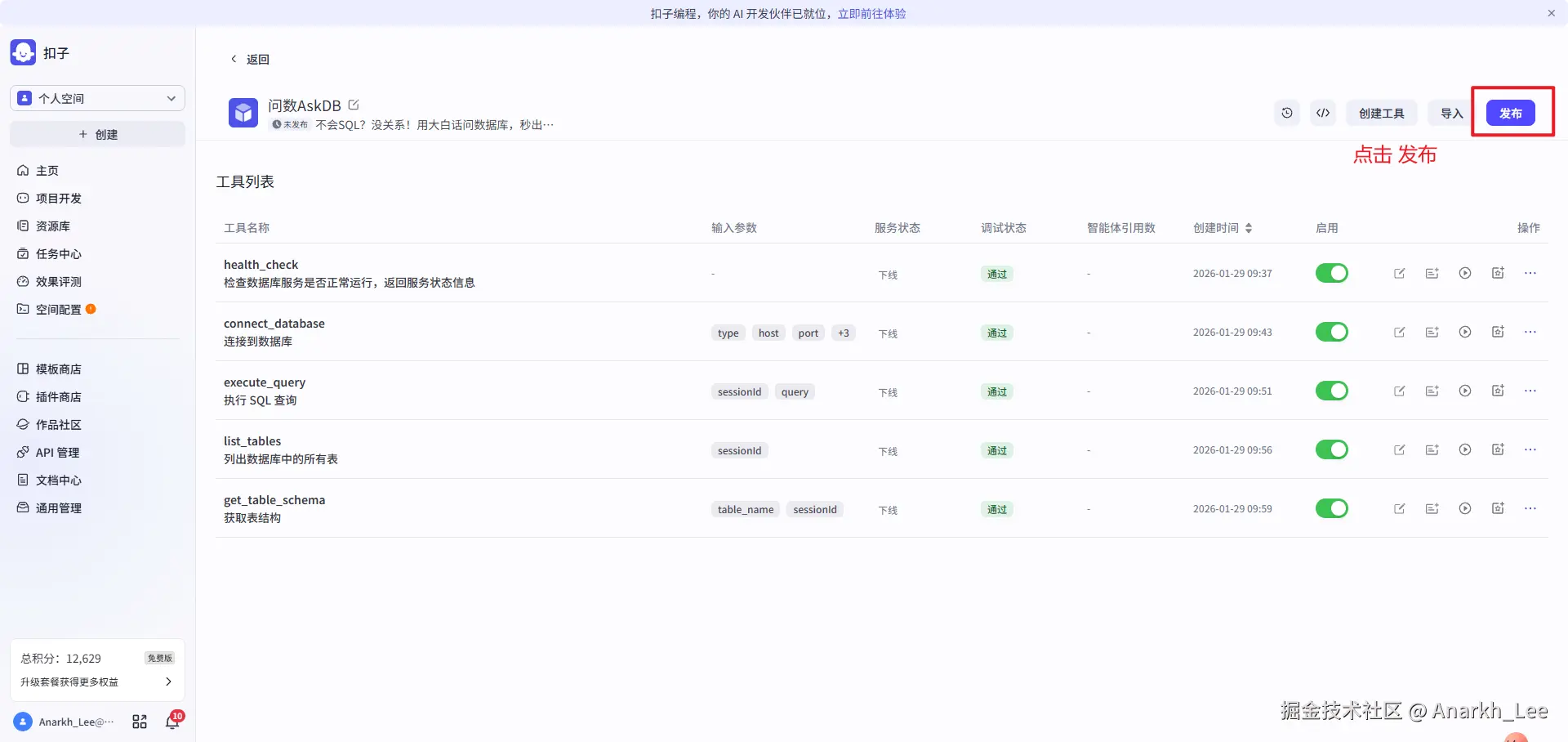Switch off the list_tables enable toggle

(1331, 449)
